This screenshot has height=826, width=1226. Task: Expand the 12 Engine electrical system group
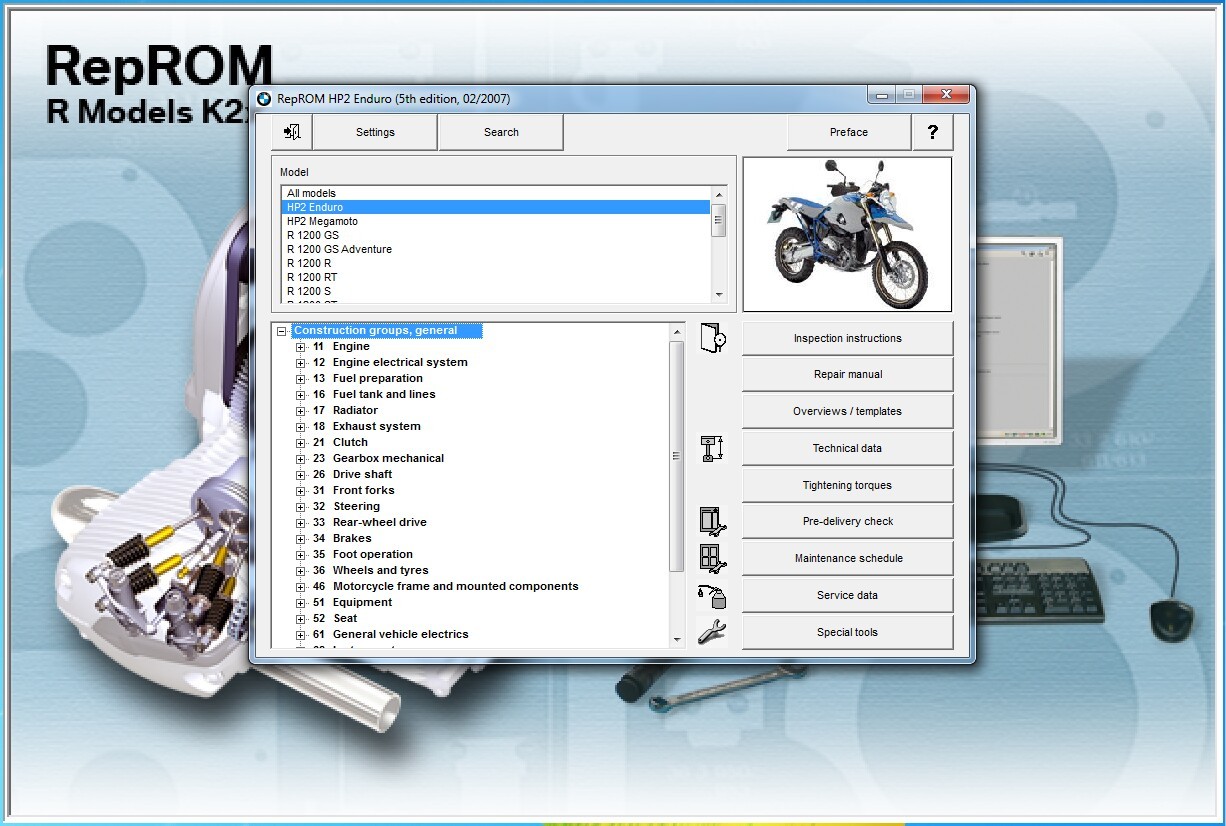pos(300,363)
